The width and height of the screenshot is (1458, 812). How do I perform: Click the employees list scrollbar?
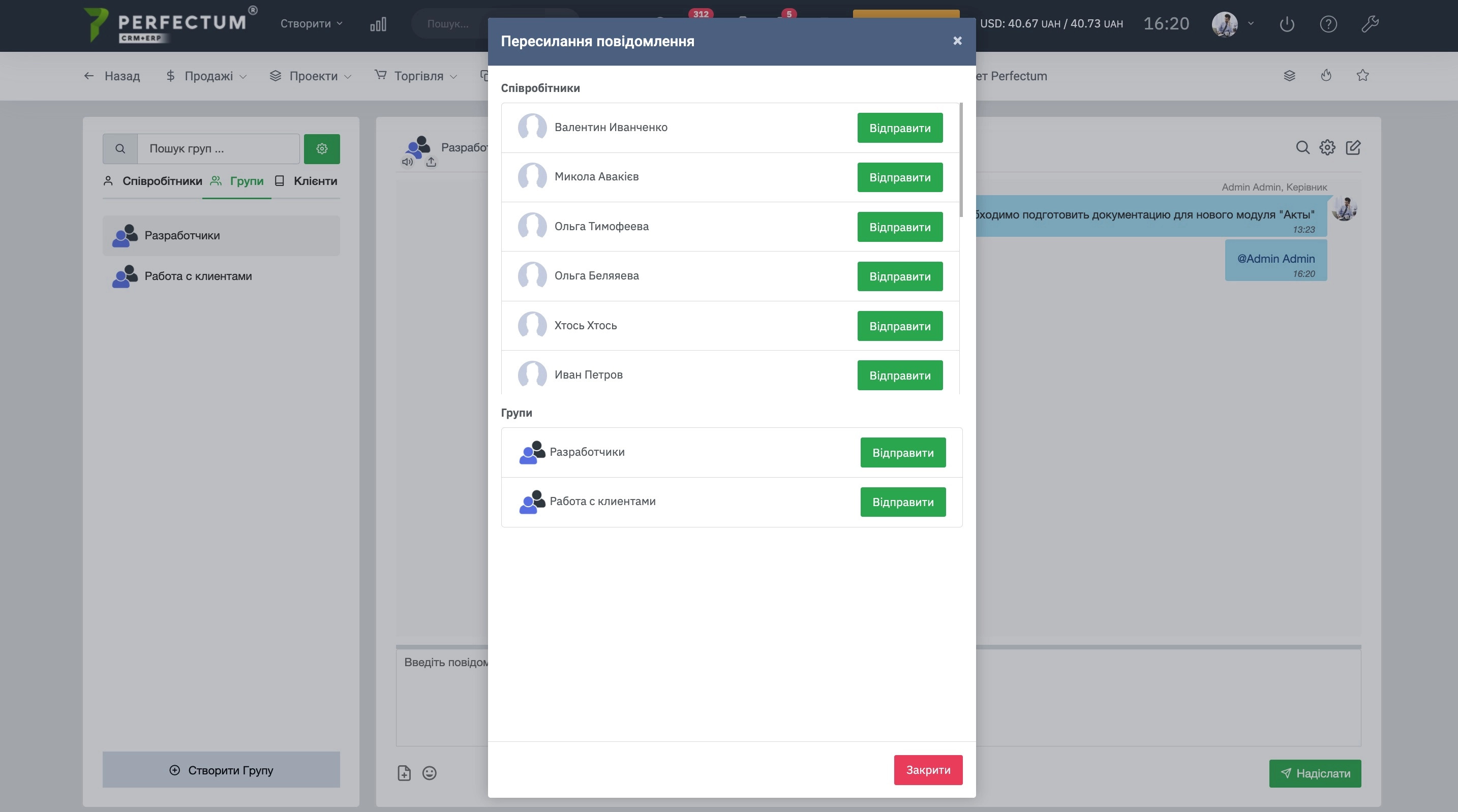(960, 160)
